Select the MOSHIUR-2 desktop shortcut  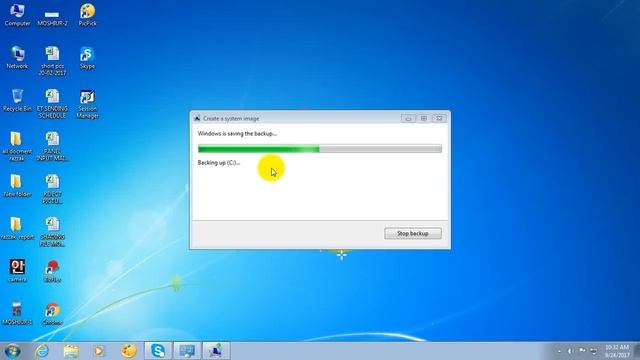(x=52, y=17)
